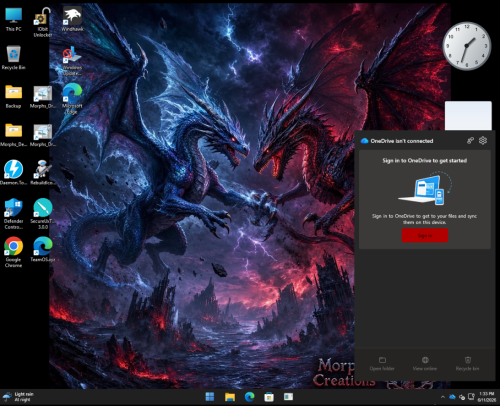Click the OneDrive cloud tray icon
500x406 pixels.
coord(452,397)
